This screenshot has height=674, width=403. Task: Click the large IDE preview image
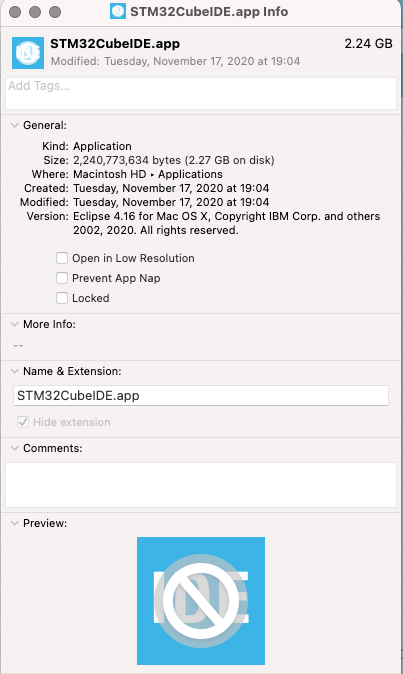point(201,601)
